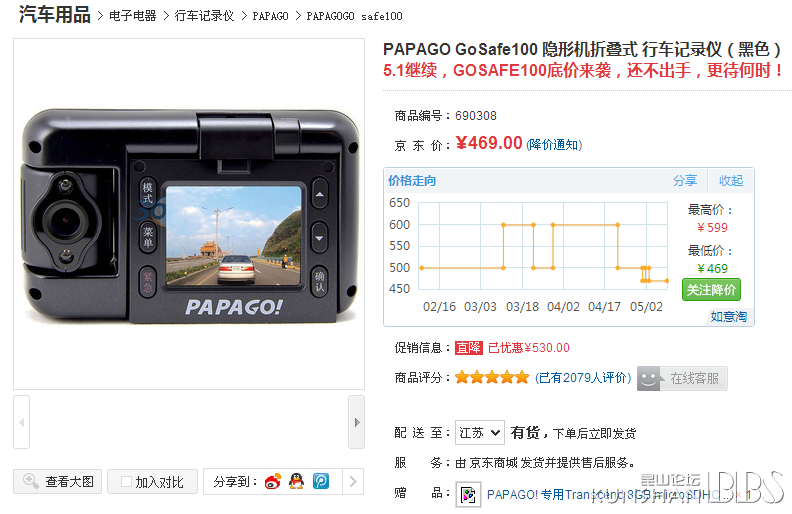
Task: Click the ¥469.00 JD price
Action: click(x=488, y=143)
